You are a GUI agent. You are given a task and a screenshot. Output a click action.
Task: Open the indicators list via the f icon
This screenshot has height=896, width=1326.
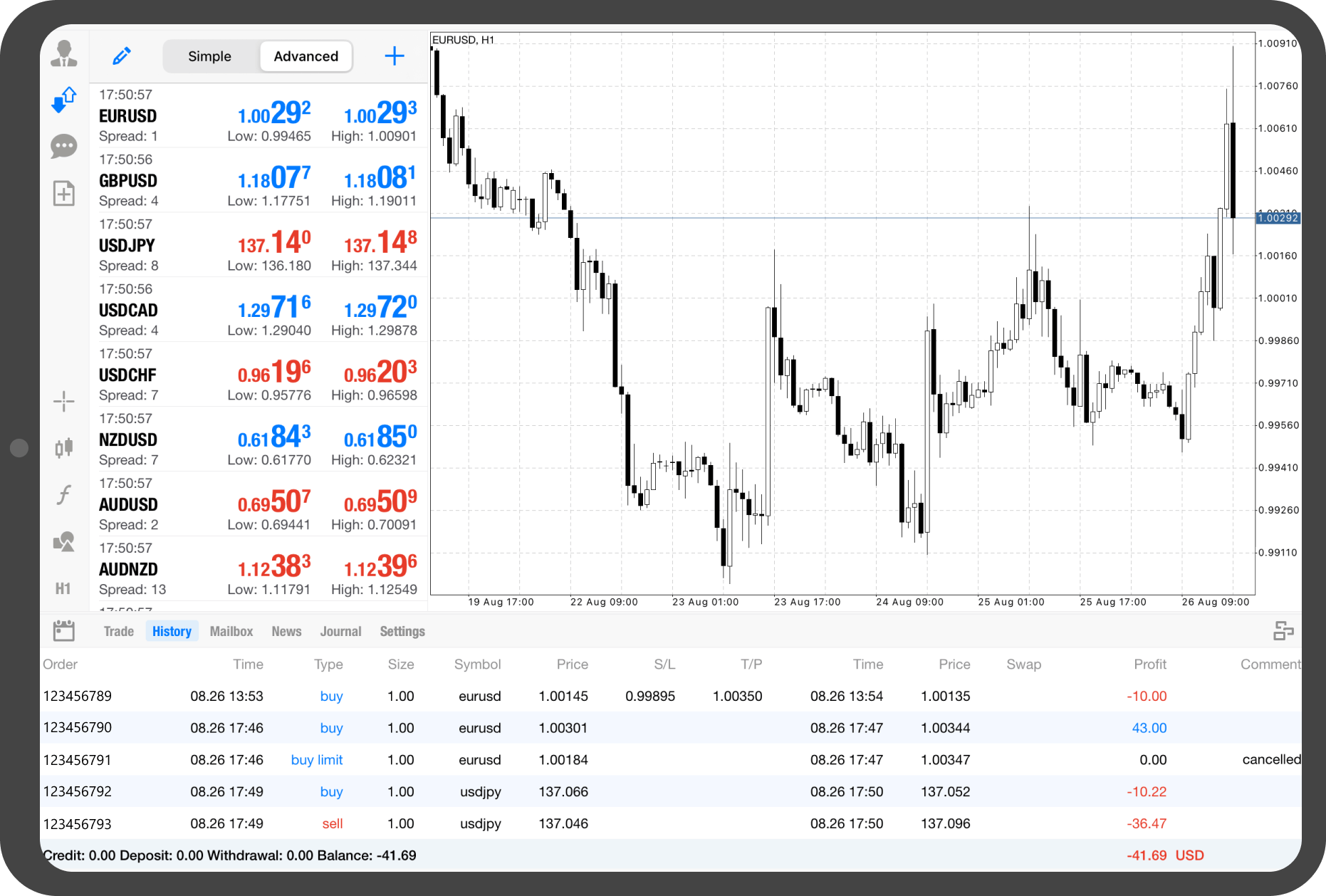pos(64,494)
